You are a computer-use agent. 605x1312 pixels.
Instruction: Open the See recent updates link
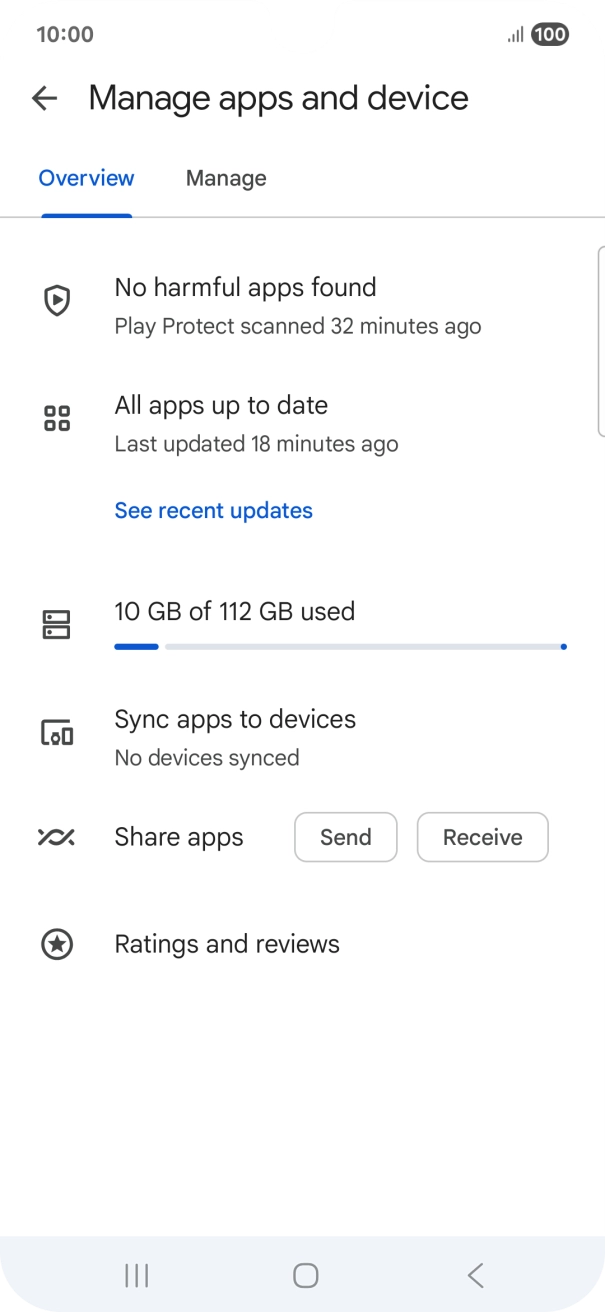[x=213, y=511]
